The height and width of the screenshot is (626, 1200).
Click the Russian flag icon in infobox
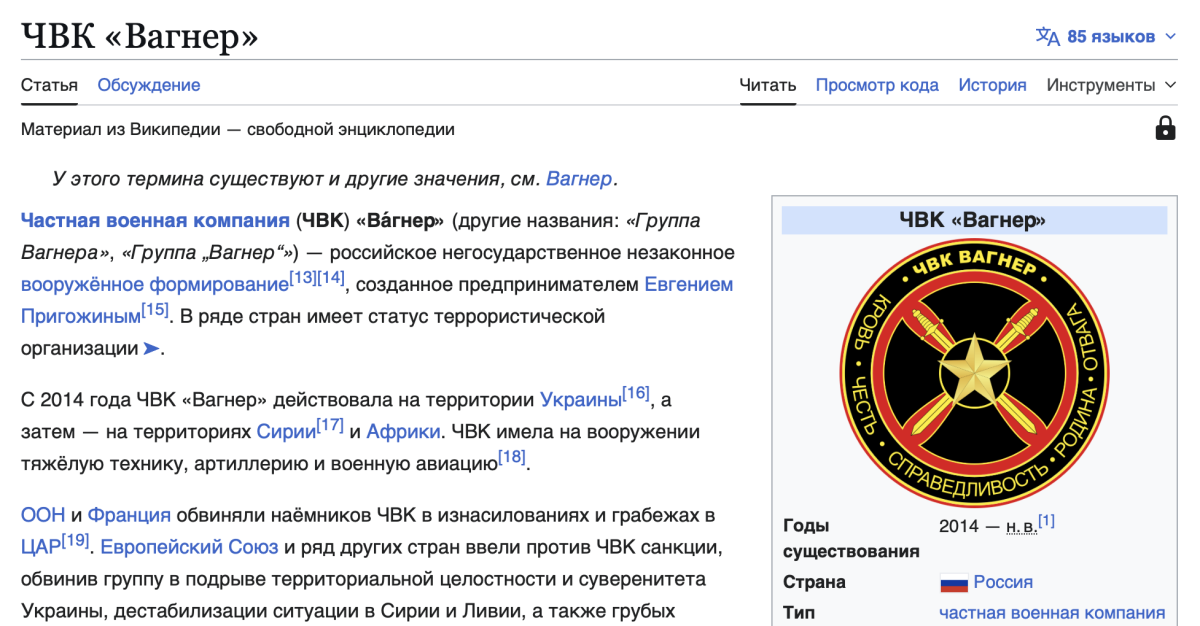click(x=954, y=583)
